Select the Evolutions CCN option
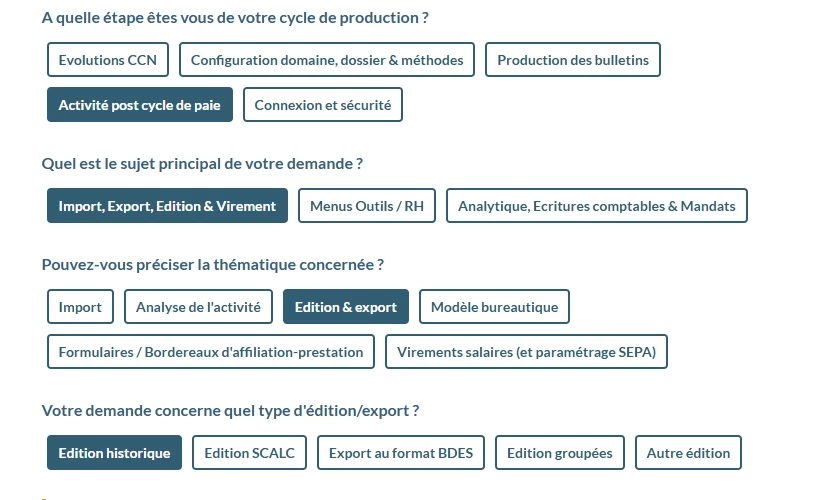 click(107, 60)
